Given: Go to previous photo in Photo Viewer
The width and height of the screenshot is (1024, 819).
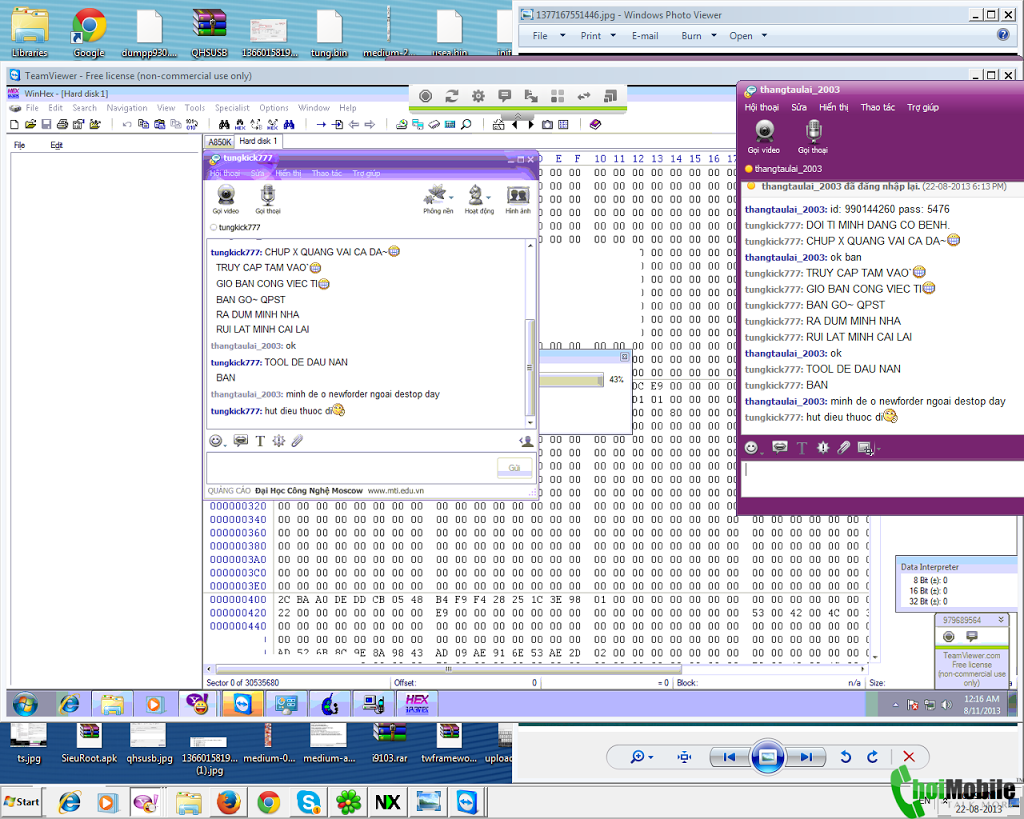Looking at the screenshot, I should pos(729,757).
